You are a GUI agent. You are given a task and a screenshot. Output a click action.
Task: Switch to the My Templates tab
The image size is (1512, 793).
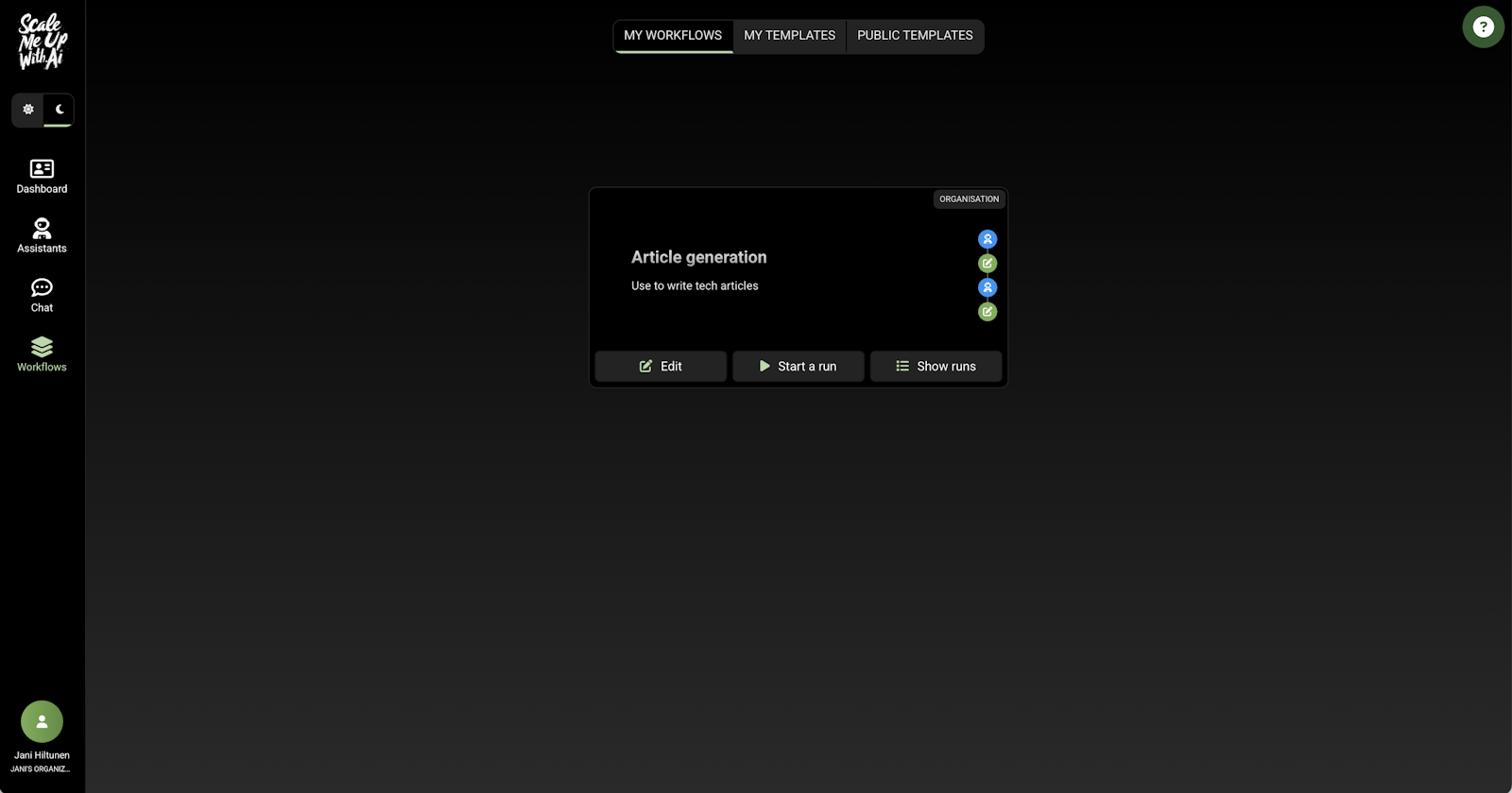tap(789, 36)
